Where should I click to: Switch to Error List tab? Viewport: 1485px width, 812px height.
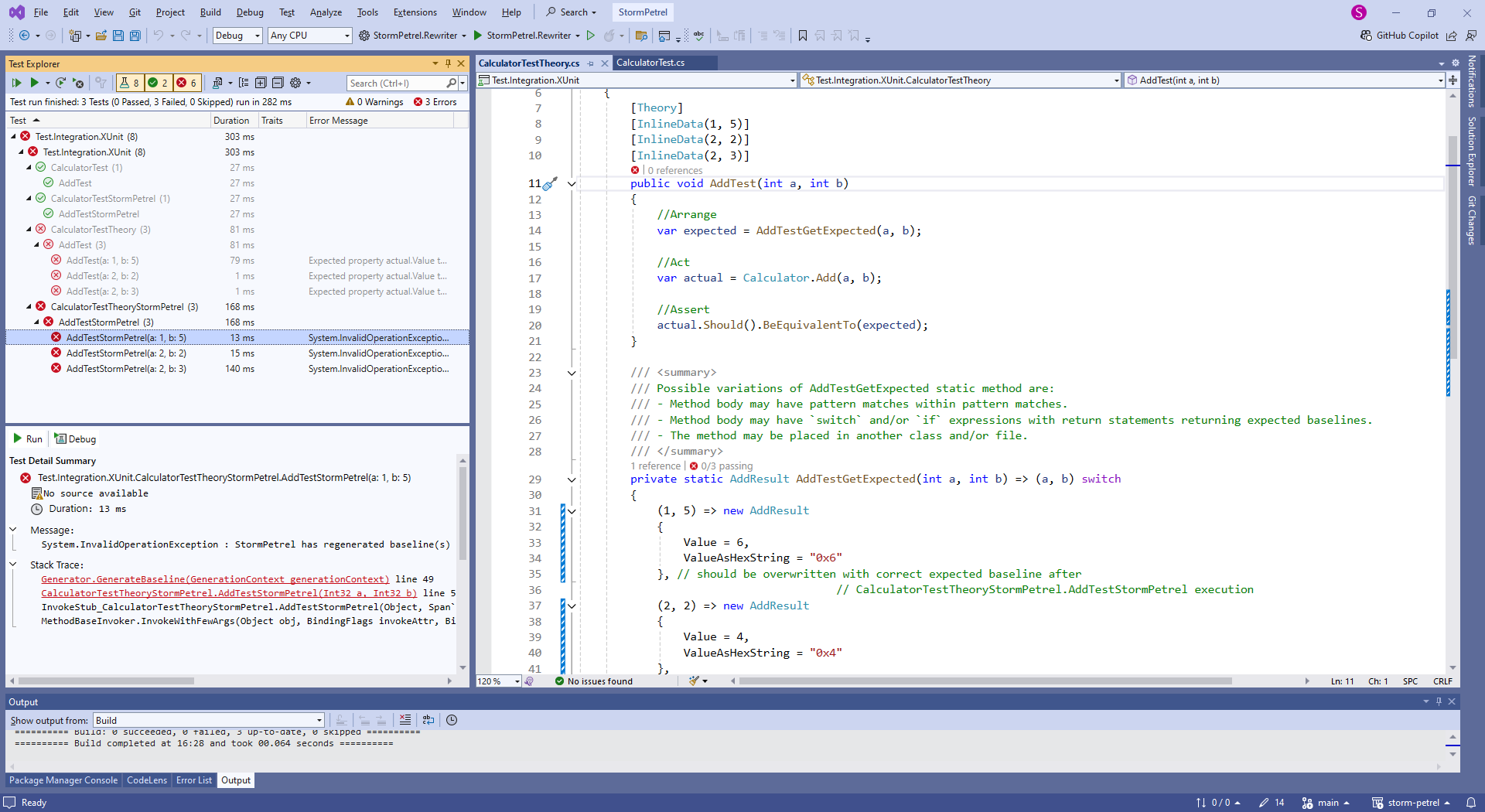193,780
